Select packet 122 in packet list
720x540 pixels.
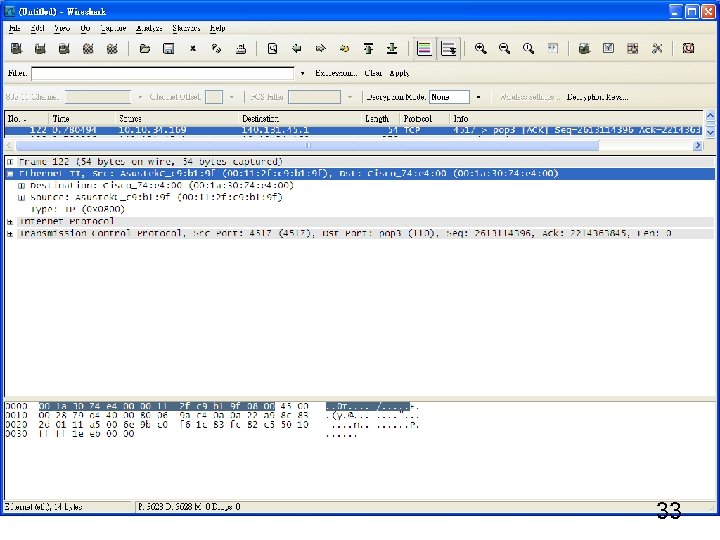click(x=353, y=130)
